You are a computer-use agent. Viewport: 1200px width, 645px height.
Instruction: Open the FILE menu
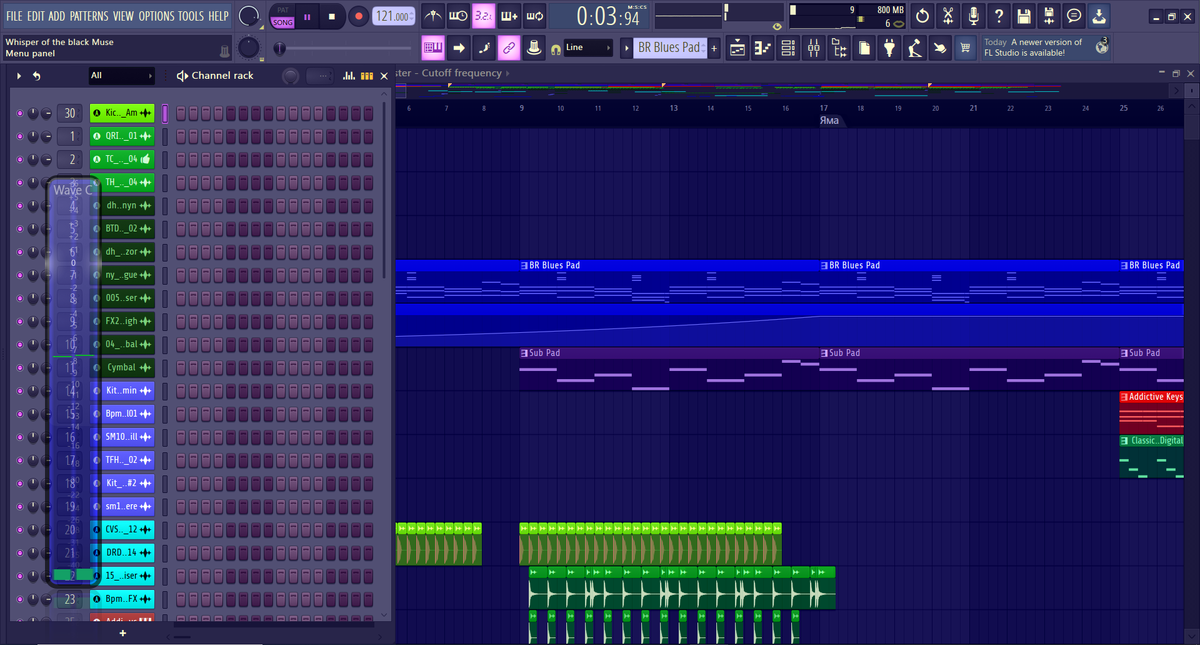[15, 16]
